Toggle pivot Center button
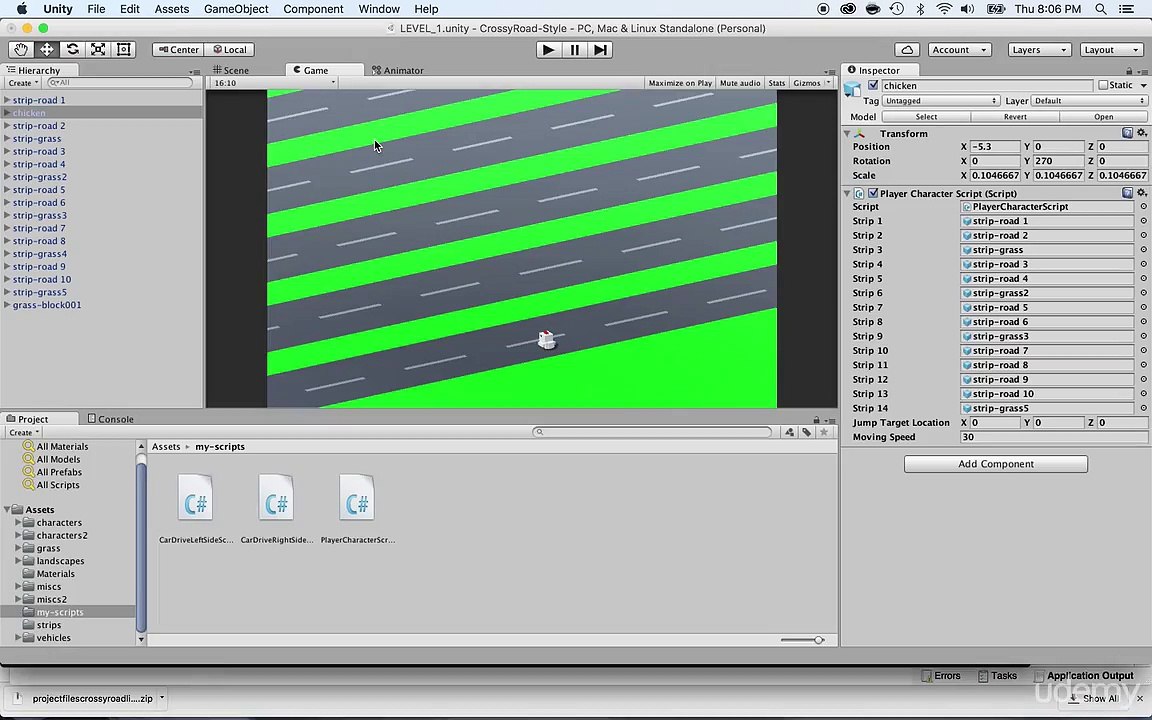 [178, 49]
